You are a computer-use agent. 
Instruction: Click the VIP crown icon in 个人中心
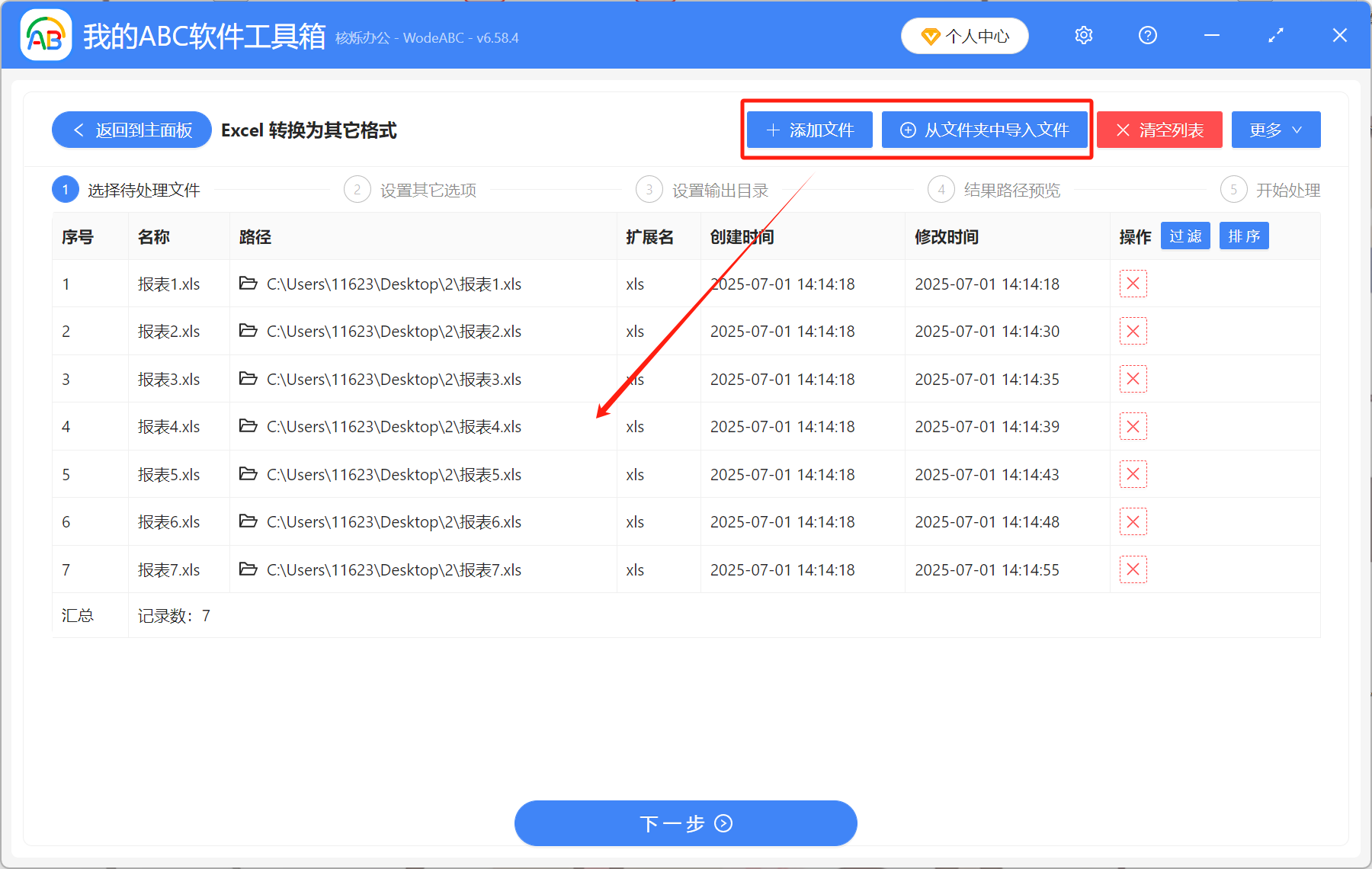(x=931, y=36)
